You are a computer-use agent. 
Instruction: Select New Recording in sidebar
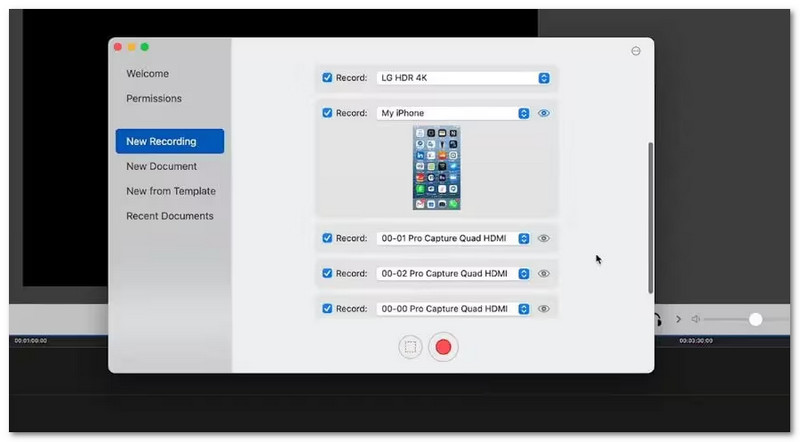170,141
